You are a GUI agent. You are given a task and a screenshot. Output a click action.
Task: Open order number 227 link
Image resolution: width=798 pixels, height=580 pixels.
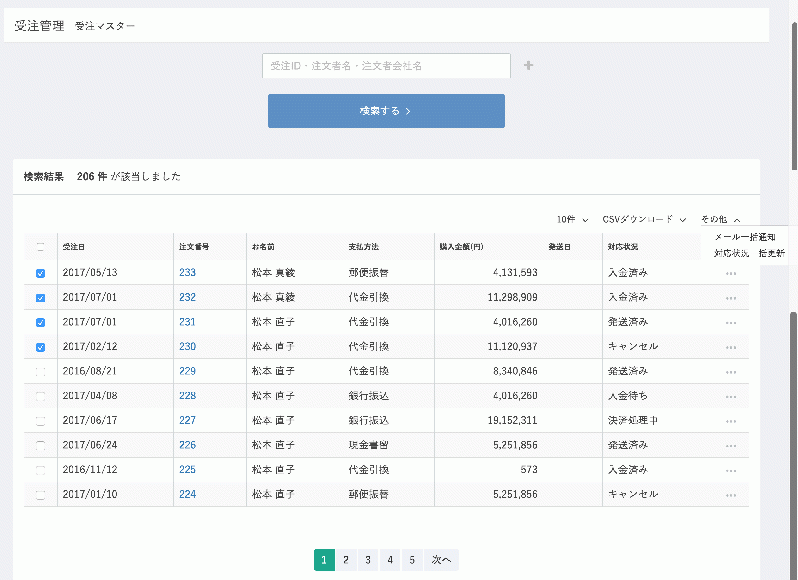pyautogui.click(x=187, y=420)
